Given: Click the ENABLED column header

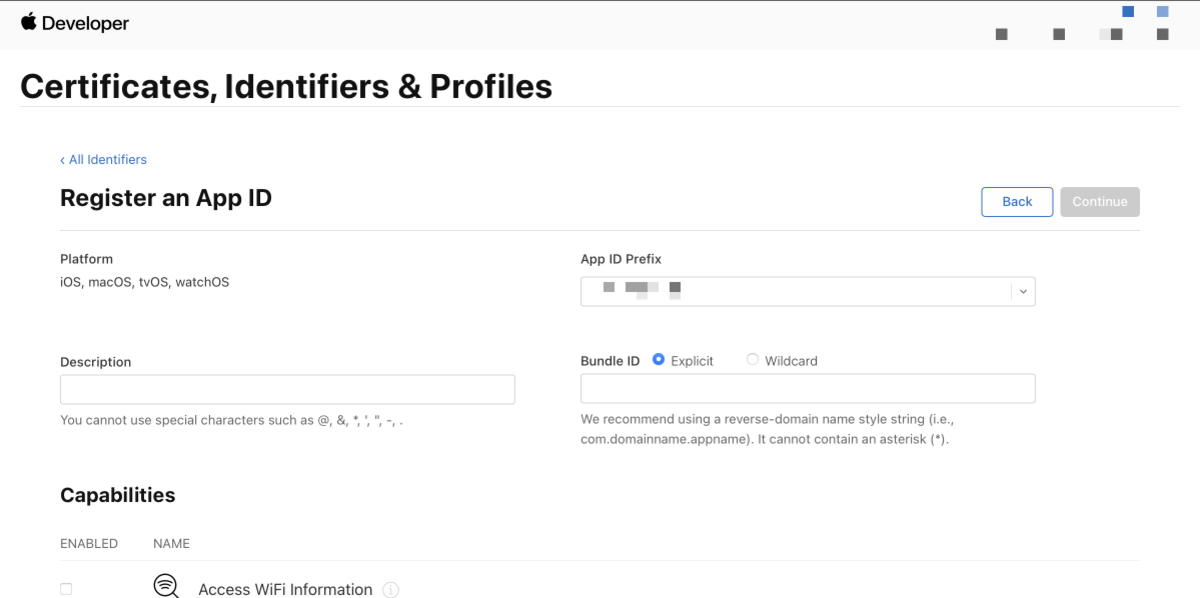Looking at the screenshot, I should [89, 544].
